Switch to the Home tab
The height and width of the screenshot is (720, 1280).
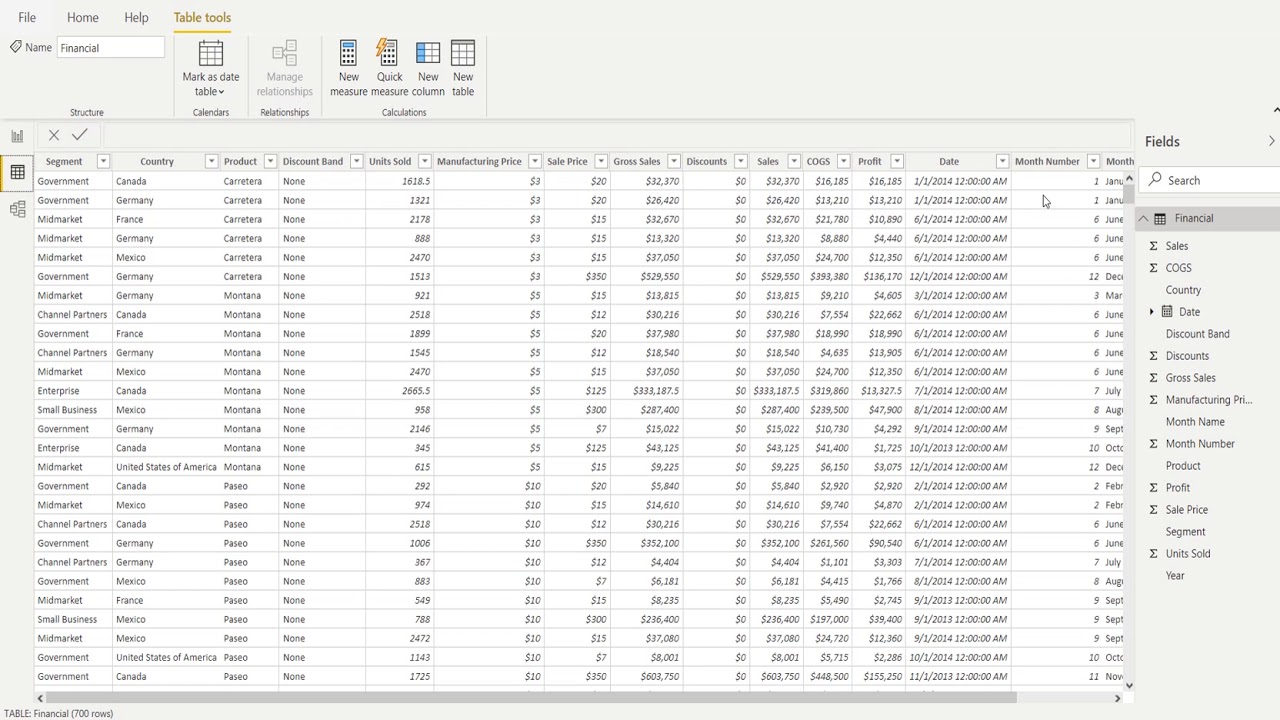click(x=83, y=17)
